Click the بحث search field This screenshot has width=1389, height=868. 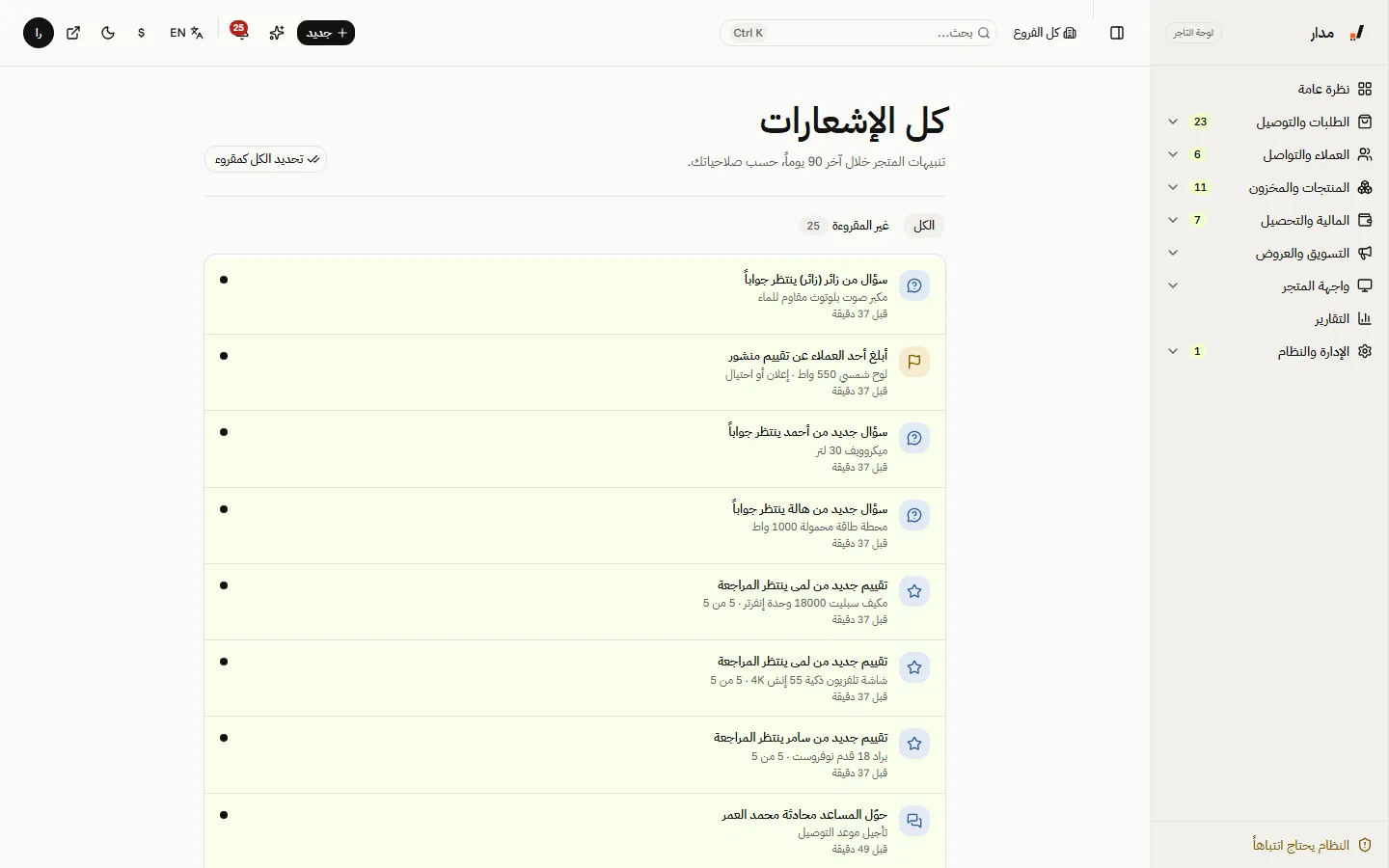point(858,33)
